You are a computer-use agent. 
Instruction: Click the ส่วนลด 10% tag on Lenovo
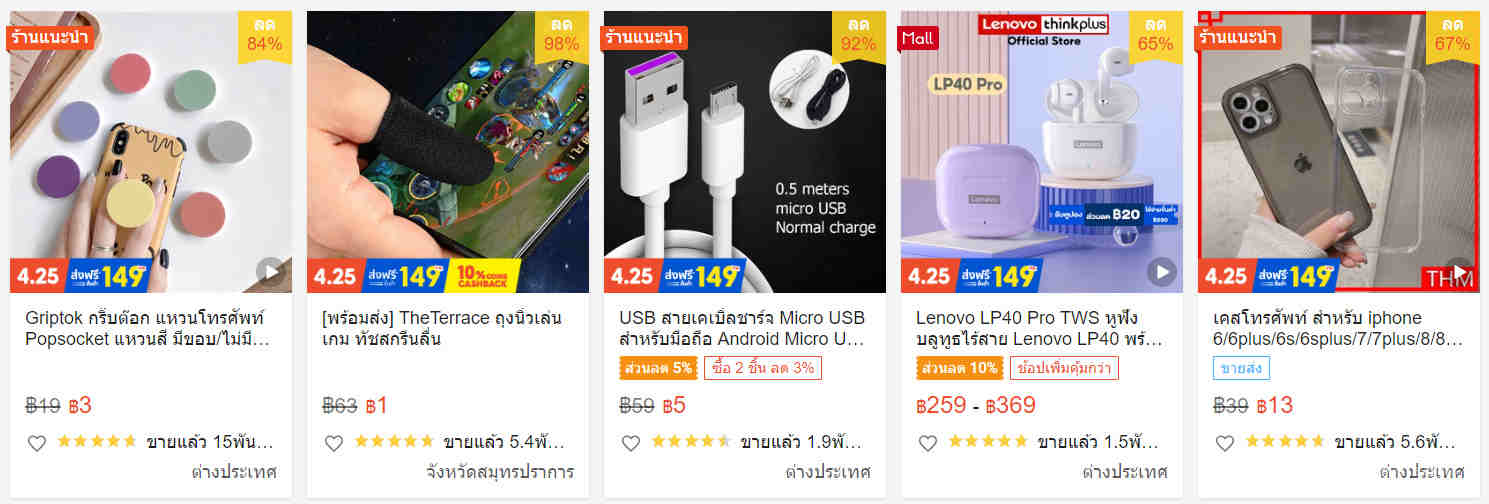[960, 368]
